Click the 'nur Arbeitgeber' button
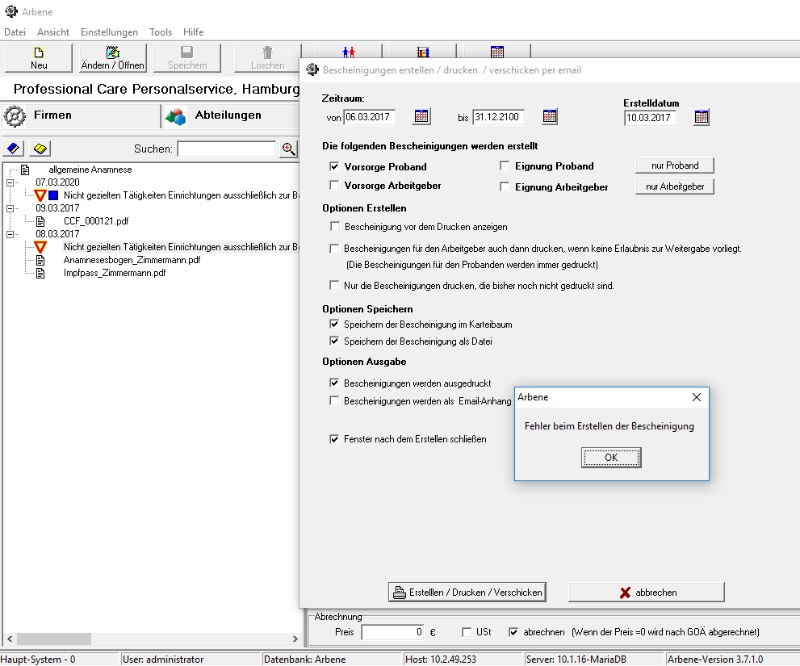Screen dimensions: 800x666 pos(674,186)
